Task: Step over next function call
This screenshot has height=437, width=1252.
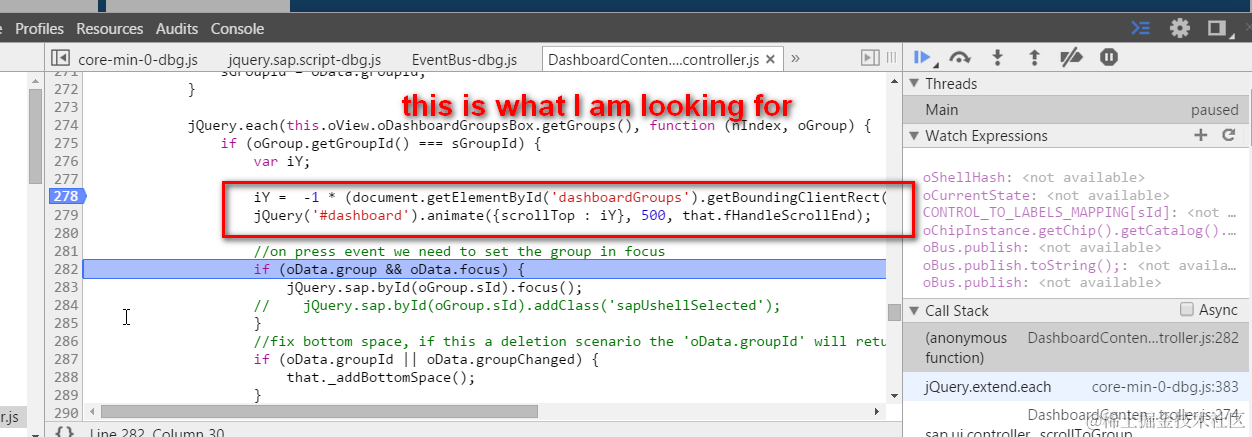Action: 960,58
